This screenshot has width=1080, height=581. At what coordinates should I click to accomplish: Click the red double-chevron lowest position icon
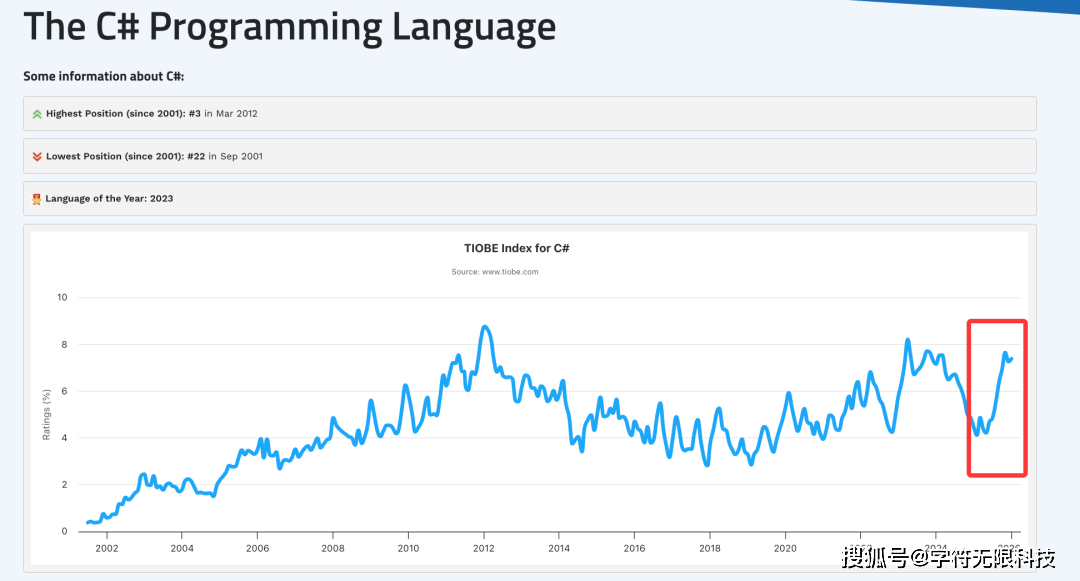point(37,156)
